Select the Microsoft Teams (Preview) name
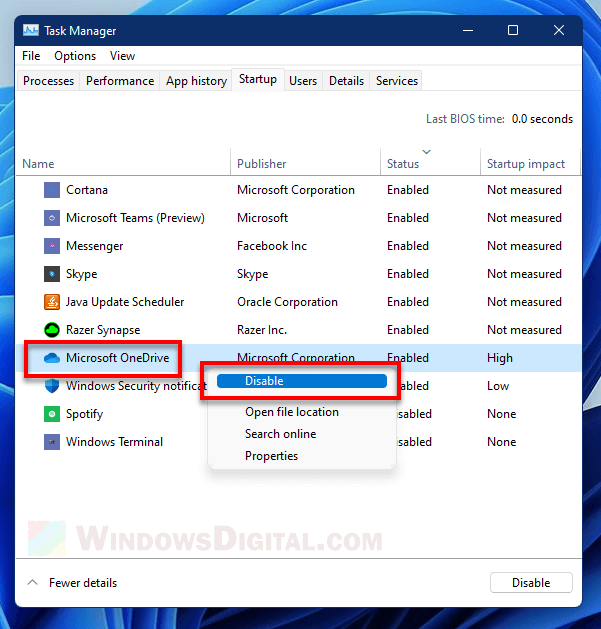 [x=135, y=218]
